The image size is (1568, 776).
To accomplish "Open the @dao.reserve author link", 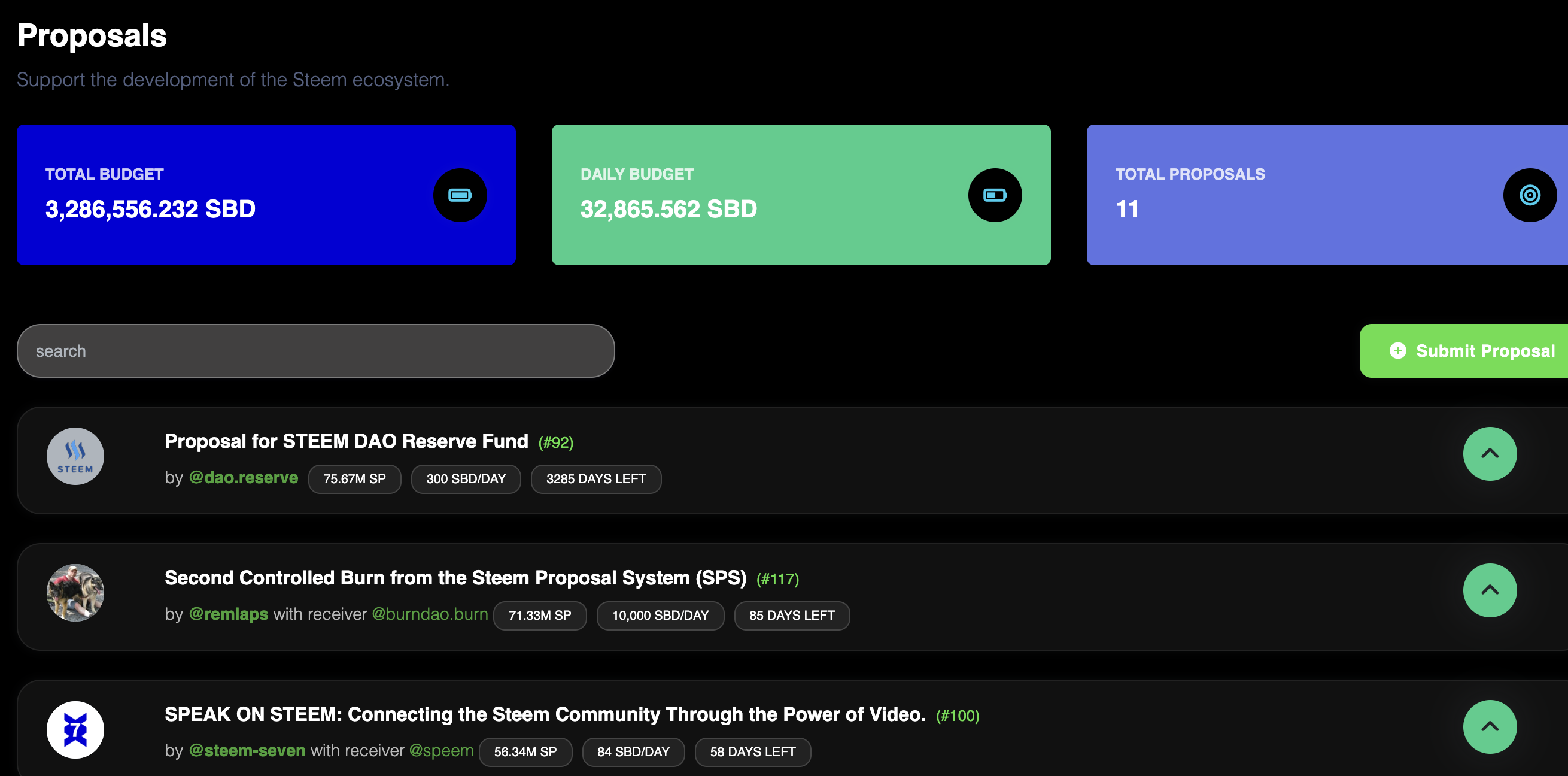I will click(x=243, y=478).
